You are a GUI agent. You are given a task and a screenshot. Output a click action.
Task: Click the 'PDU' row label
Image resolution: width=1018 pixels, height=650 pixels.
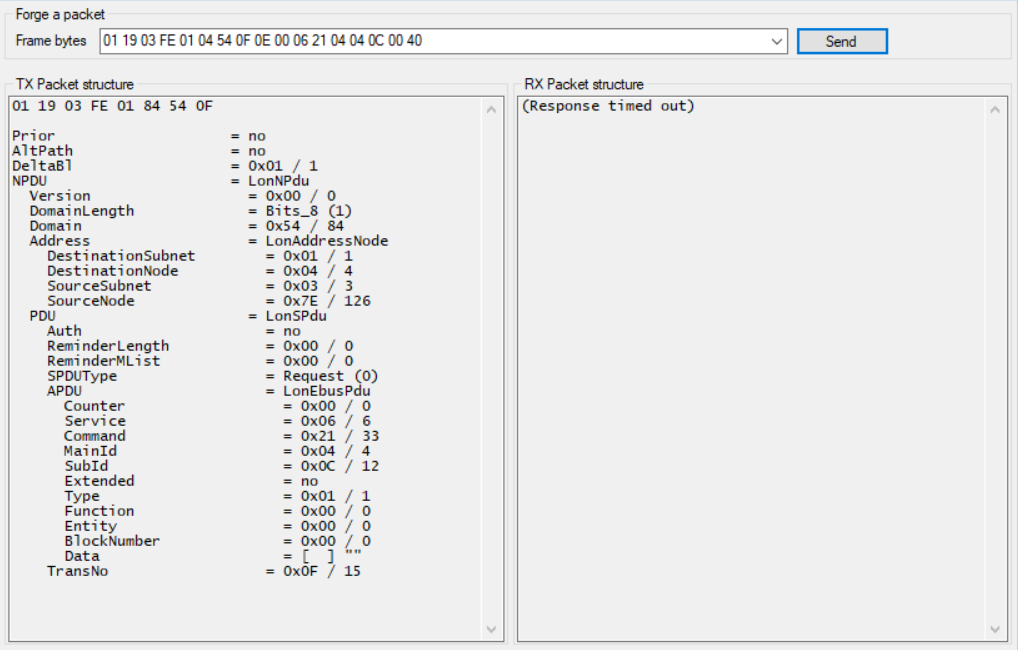pyautogui.click(x=42, y=316)
